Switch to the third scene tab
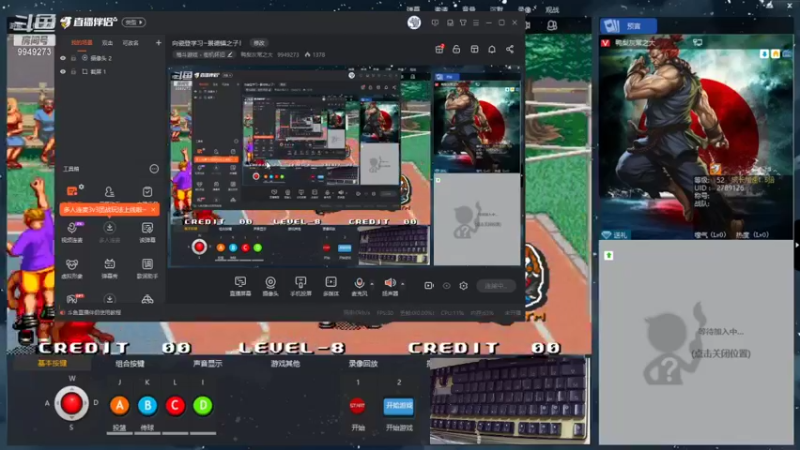 pyautogui.click(x=131, y=43)
